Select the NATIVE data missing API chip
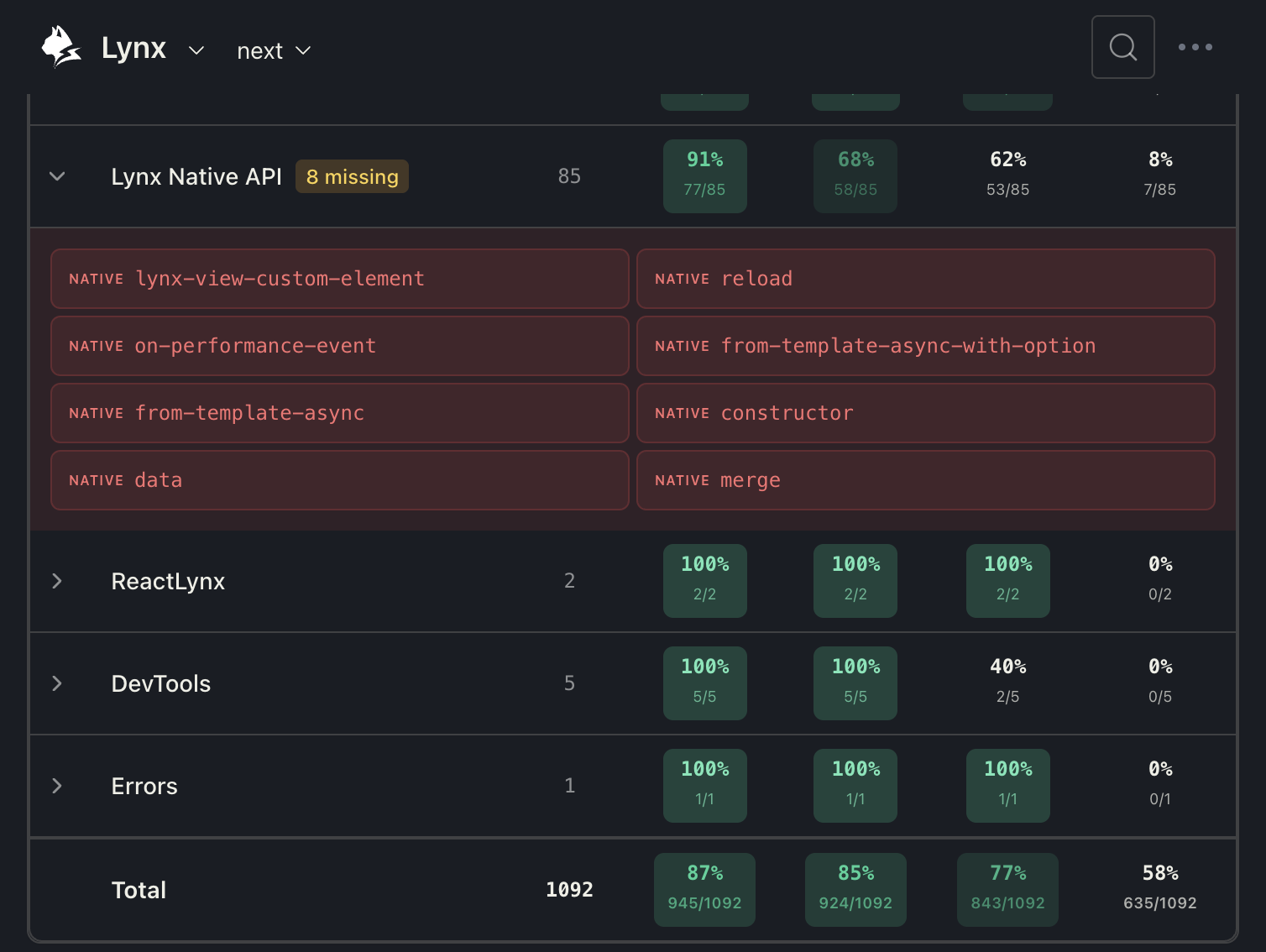Viewport: 1266px width, 952px height. coord(339,480)
